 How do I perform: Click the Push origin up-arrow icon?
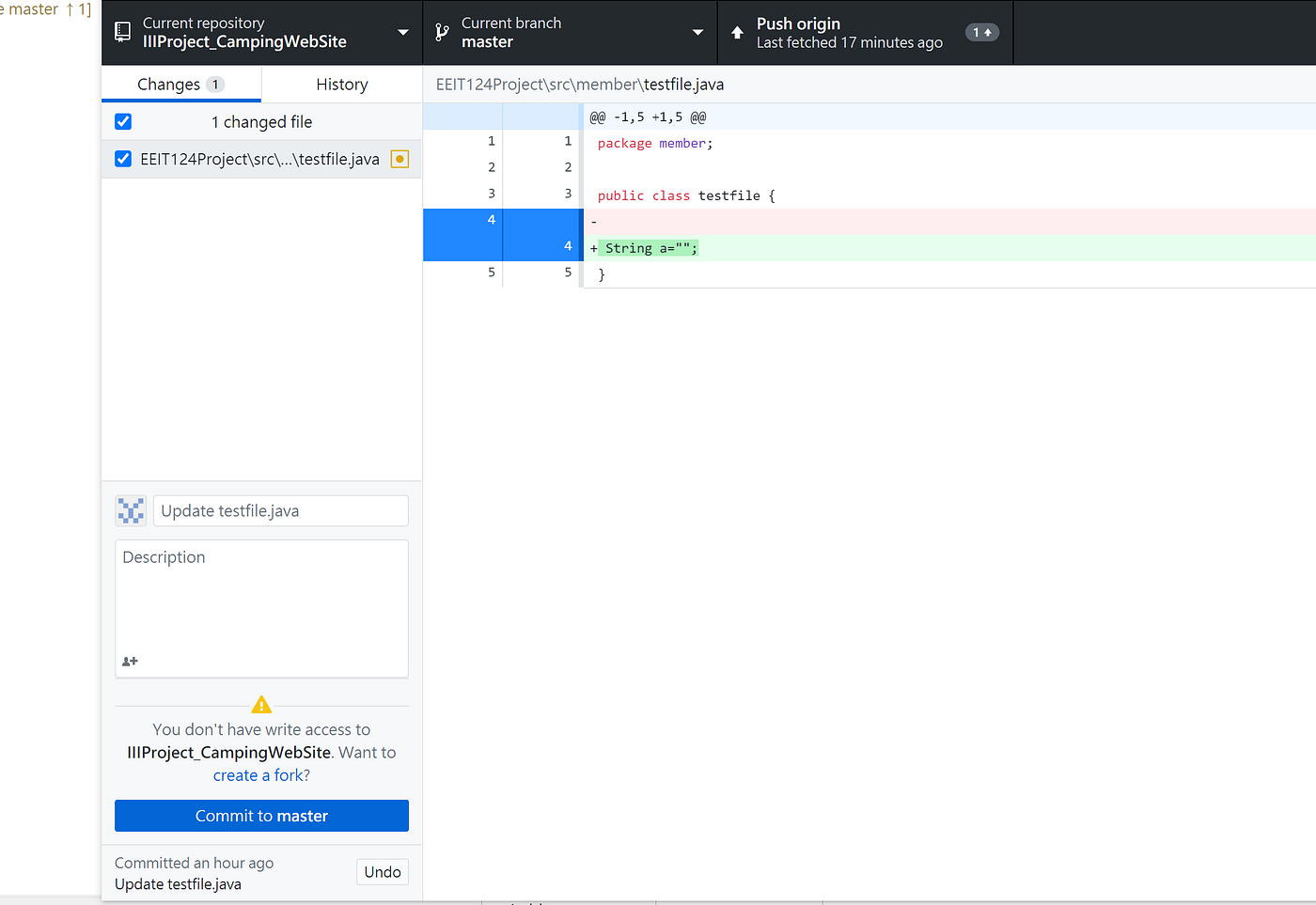click(737, 32)
